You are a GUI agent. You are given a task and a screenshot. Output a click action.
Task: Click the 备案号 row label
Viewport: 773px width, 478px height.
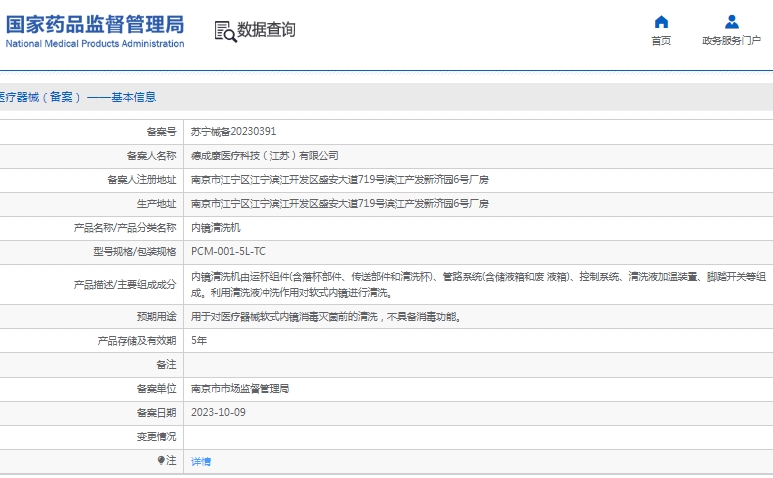pos(161,132)
